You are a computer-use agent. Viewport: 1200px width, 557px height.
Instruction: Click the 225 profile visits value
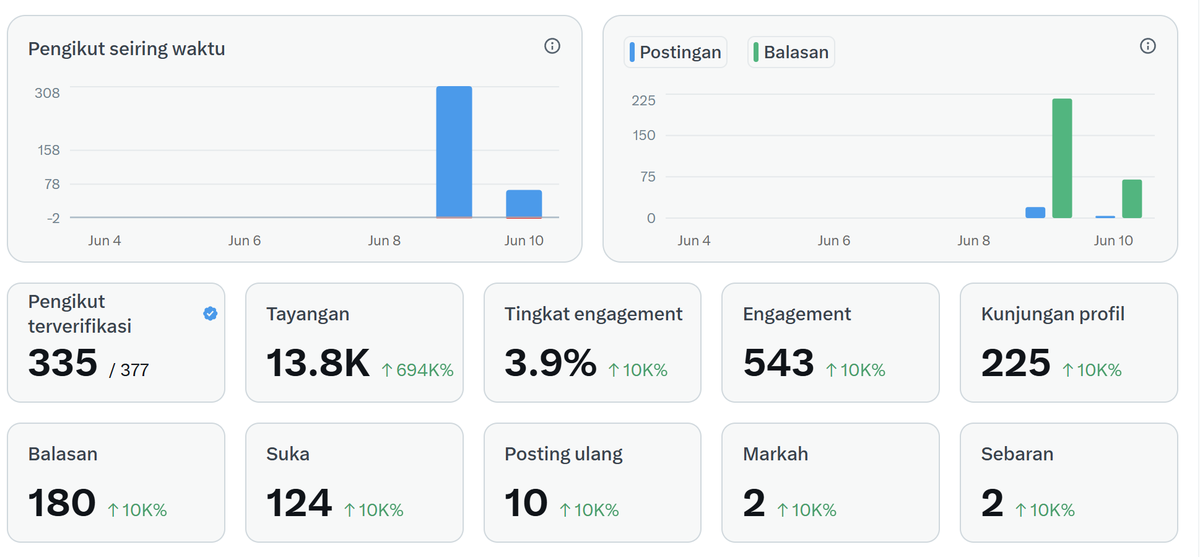coord(1016,363)
